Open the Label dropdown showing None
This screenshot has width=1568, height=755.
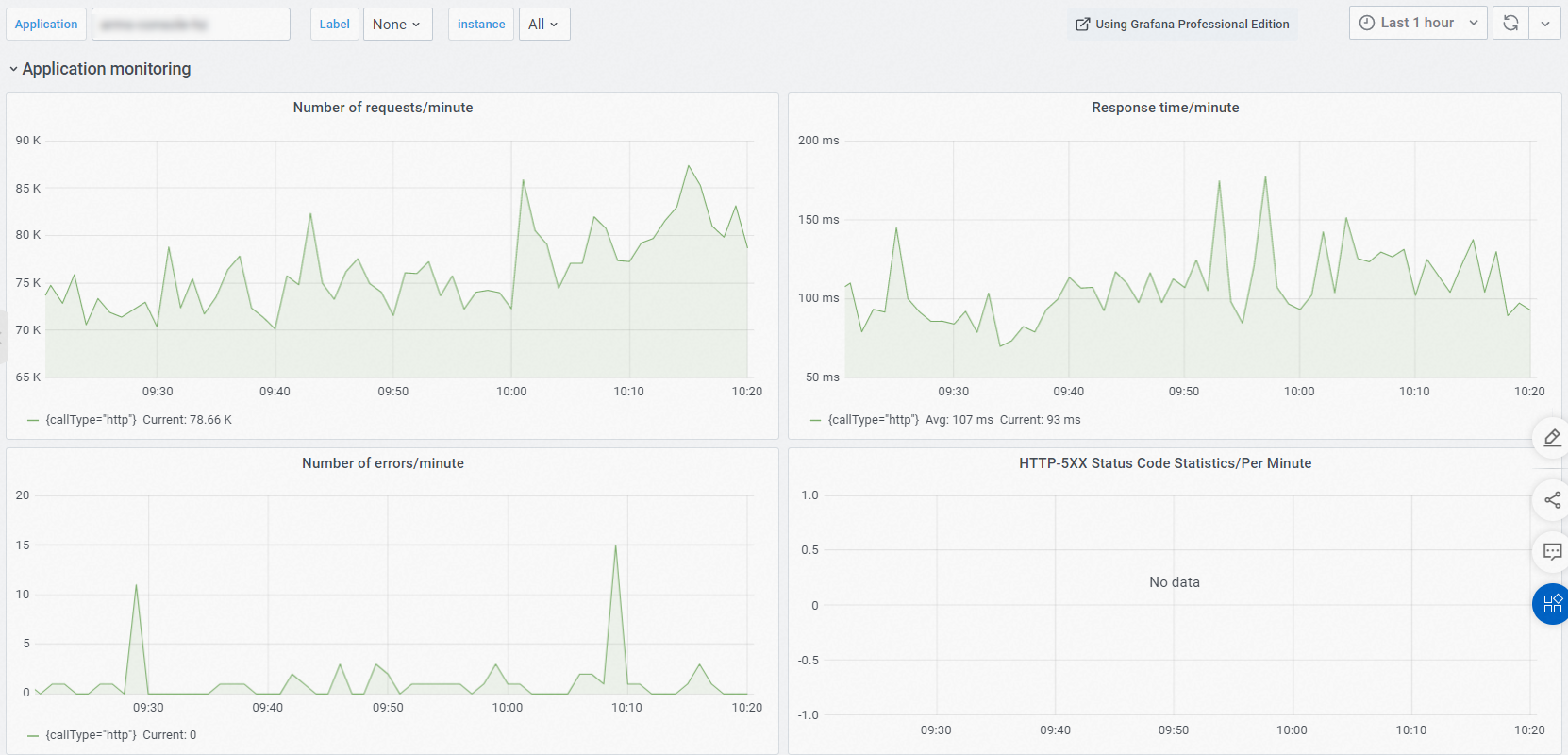pyautogui.click(x=397, y=25)
